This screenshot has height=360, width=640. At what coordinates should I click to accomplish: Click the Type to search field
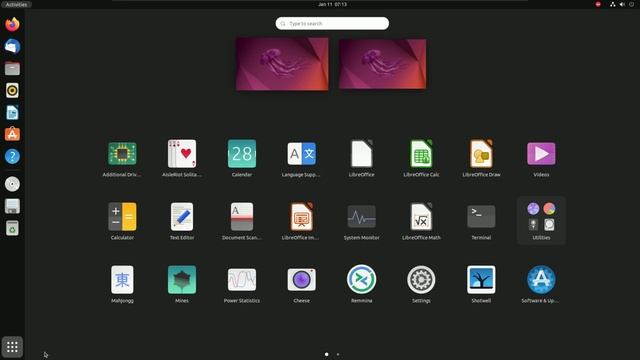(332, 23)
